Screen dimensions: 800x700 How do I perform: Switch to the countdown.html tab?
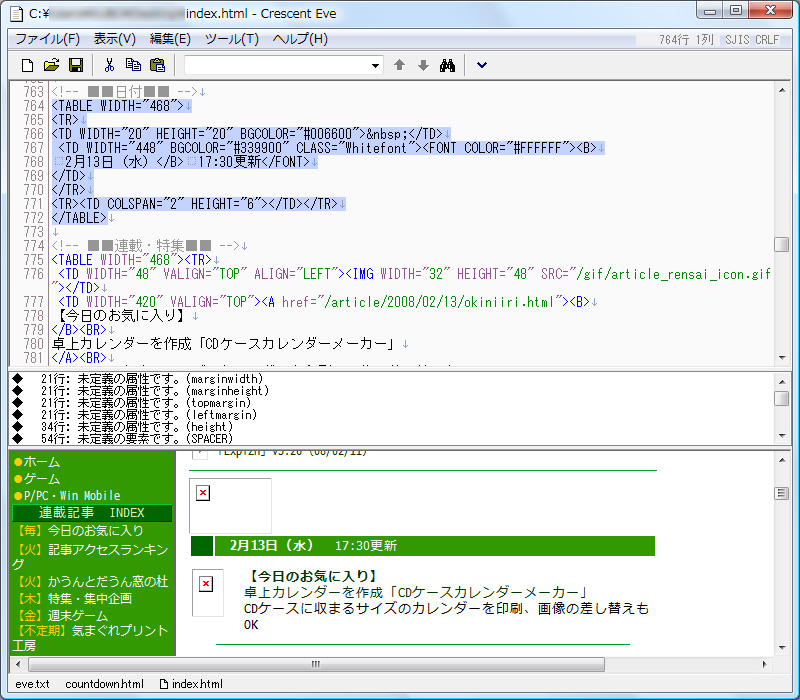coord(105,684)
